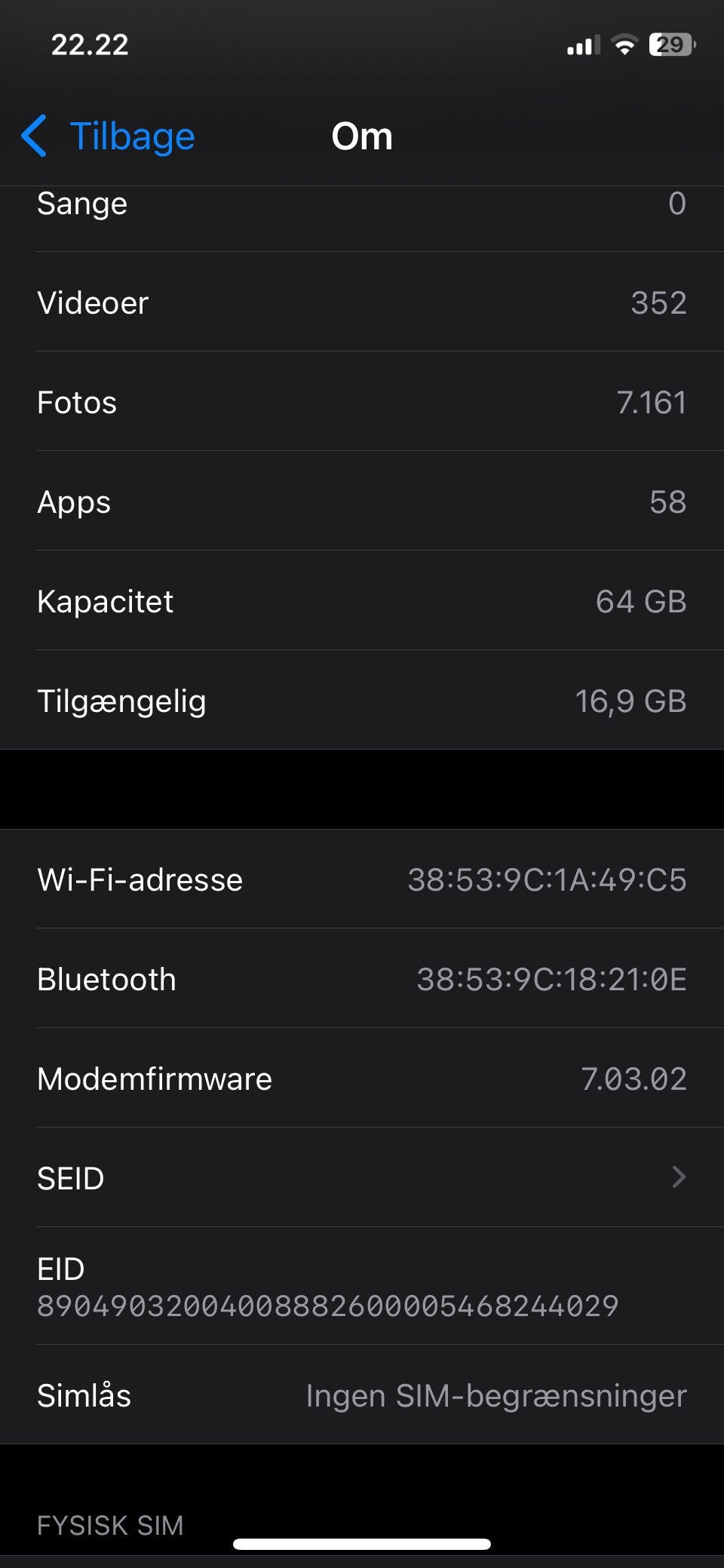Open the SEID row
Image resolution: width=724 pixels, height=1568 pixels.
362,1177
